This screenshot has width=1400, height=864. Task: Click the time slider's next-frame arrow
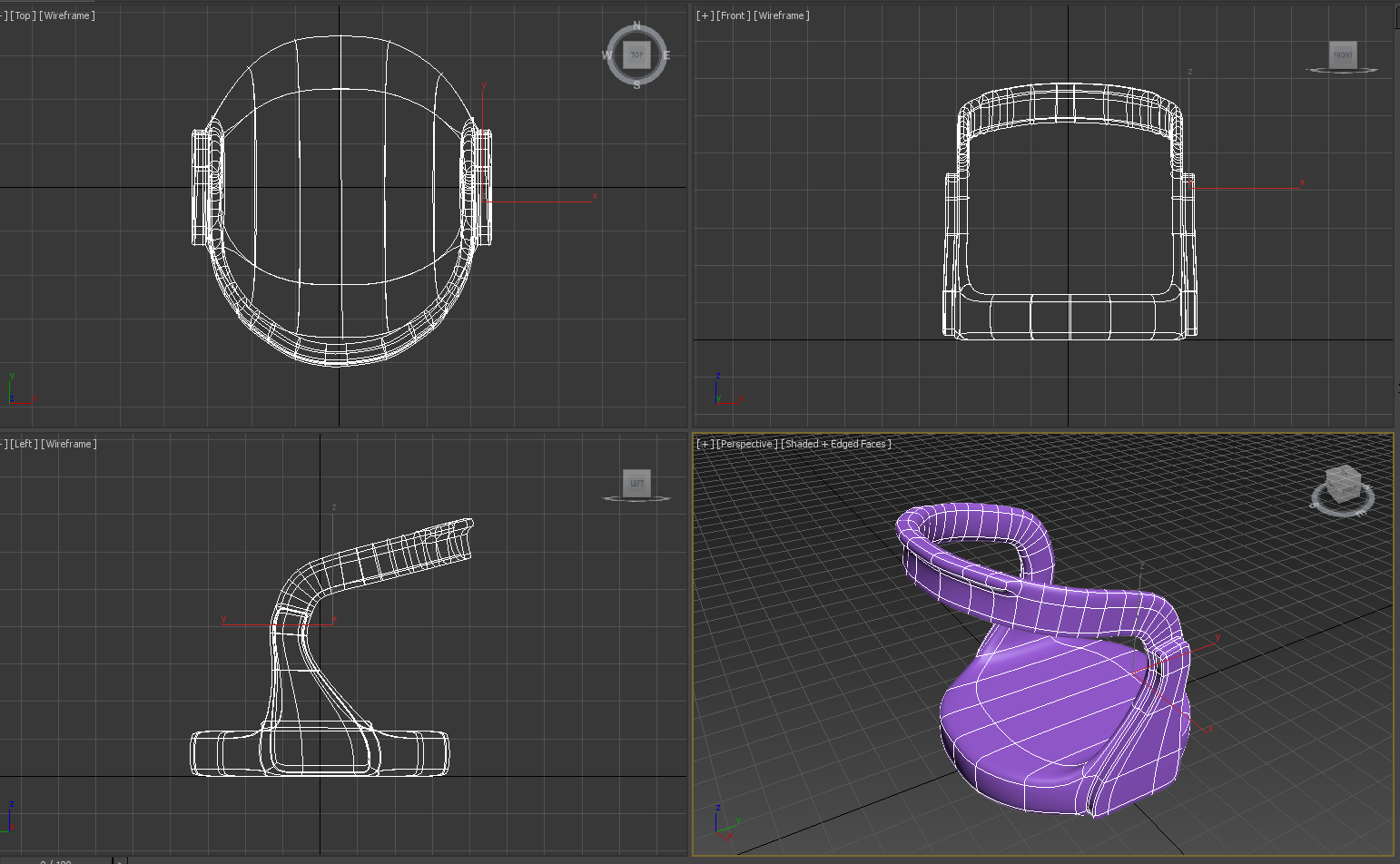tap(119, 860)
